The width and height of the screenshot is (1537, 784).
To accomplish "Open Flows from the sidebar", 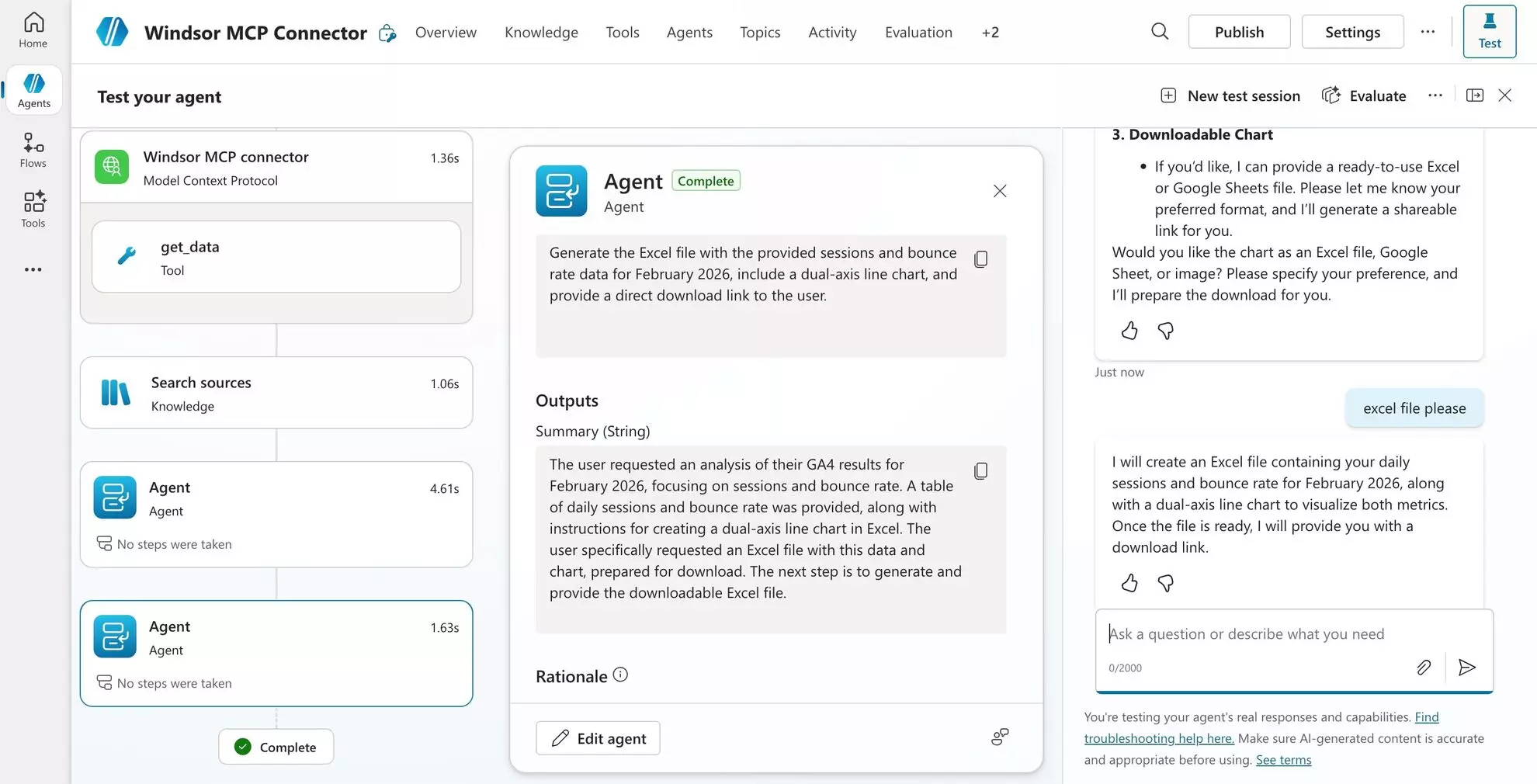I will click(x=32, y=149).
